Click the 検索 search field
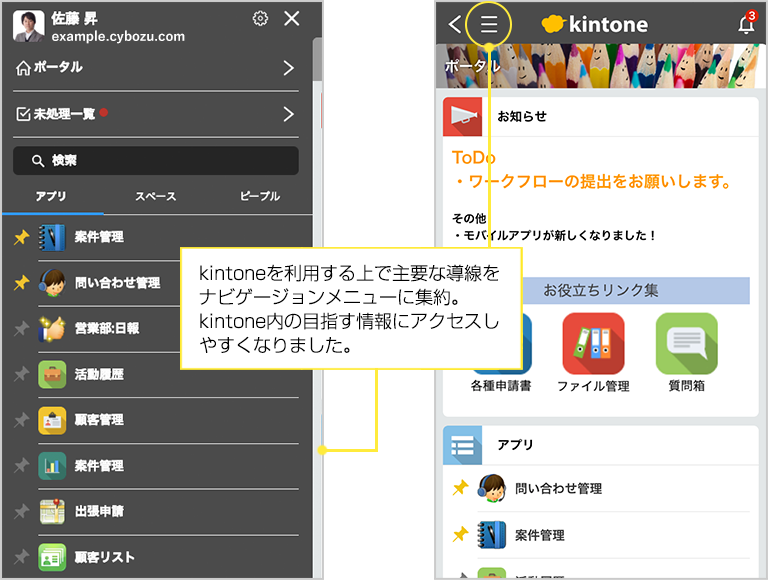 pos(156,160)
